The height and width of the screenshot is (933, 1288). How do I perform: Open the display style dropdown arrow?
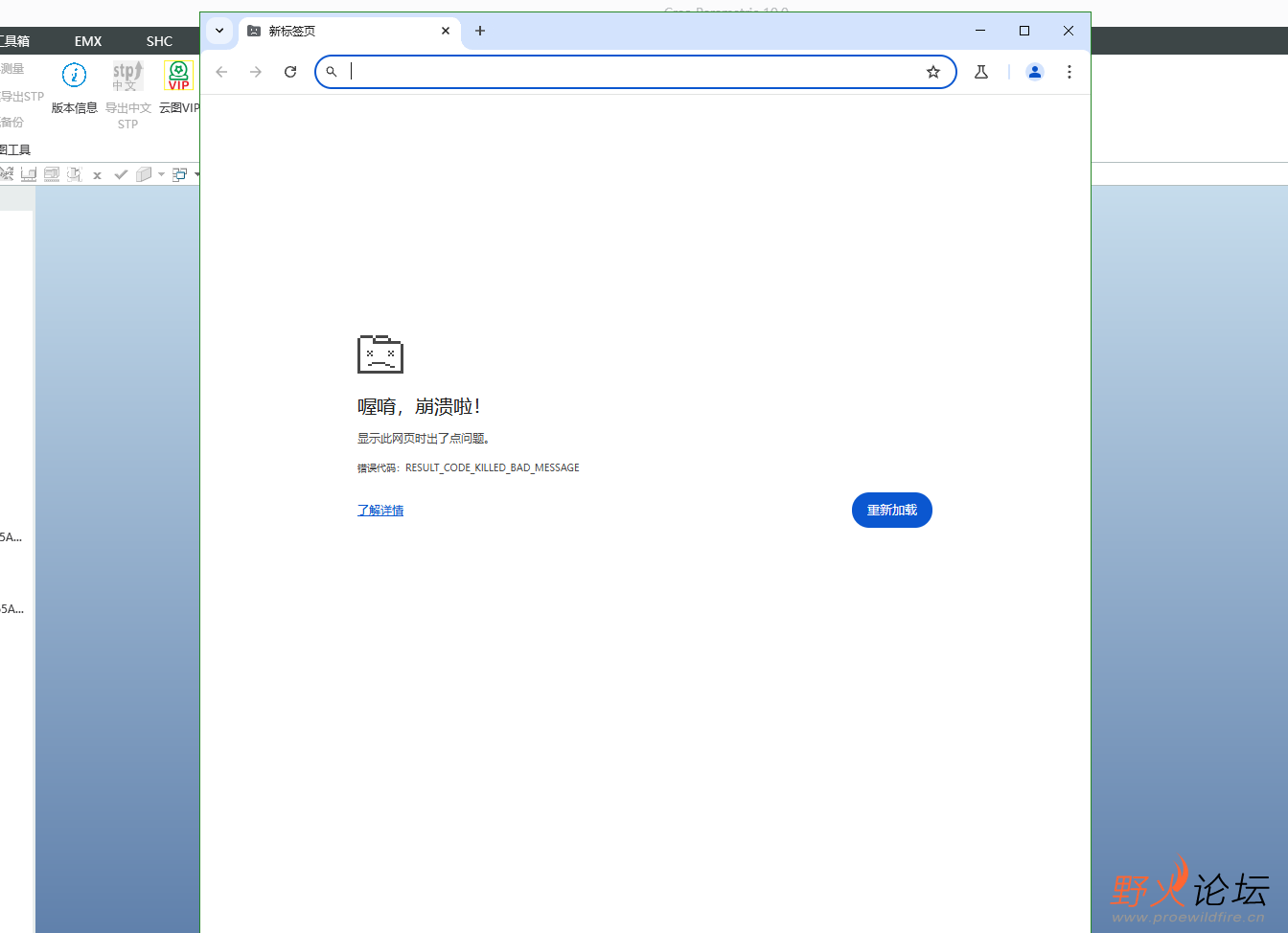(160, 173)
